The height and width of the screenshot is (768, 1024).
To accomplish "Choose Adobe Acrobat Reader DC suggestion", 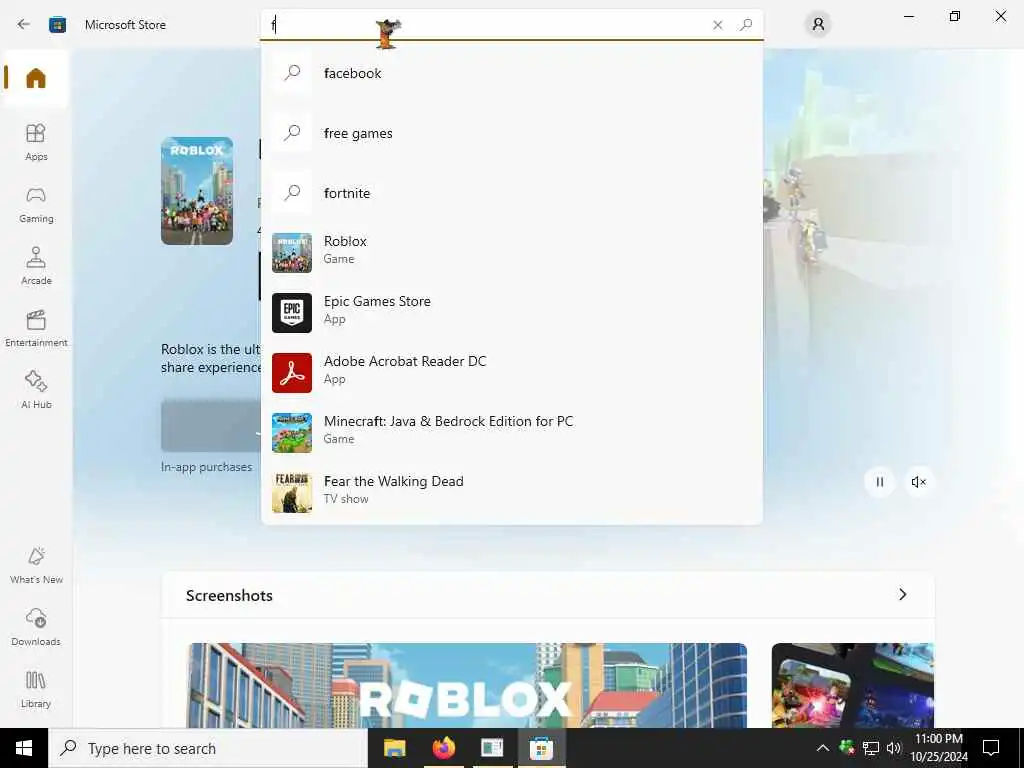I will click(x=512, y=373).
